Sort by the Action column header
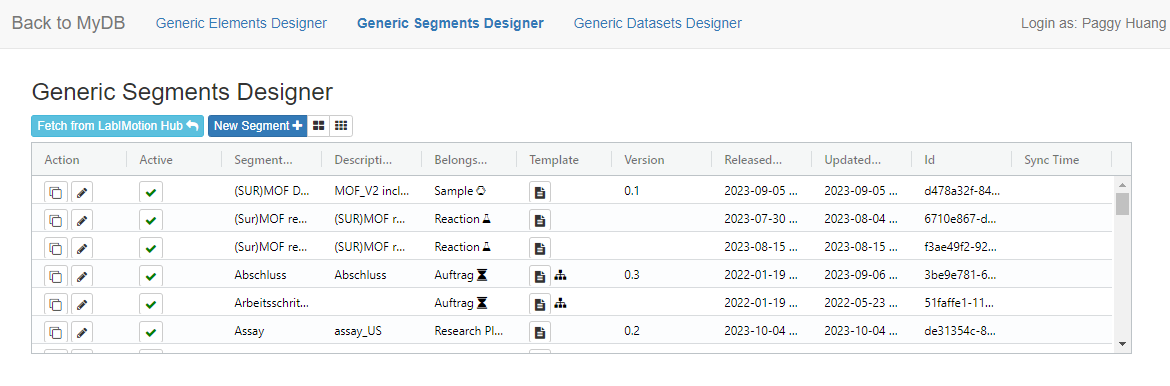 coord(62,160)
